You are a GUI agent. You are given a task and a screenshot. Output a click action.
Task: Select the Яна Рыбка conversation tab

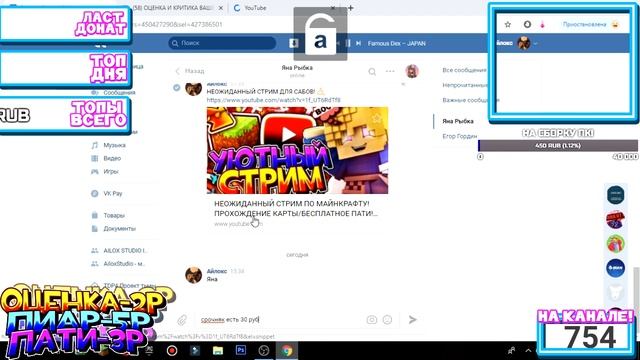click(458, 121)
